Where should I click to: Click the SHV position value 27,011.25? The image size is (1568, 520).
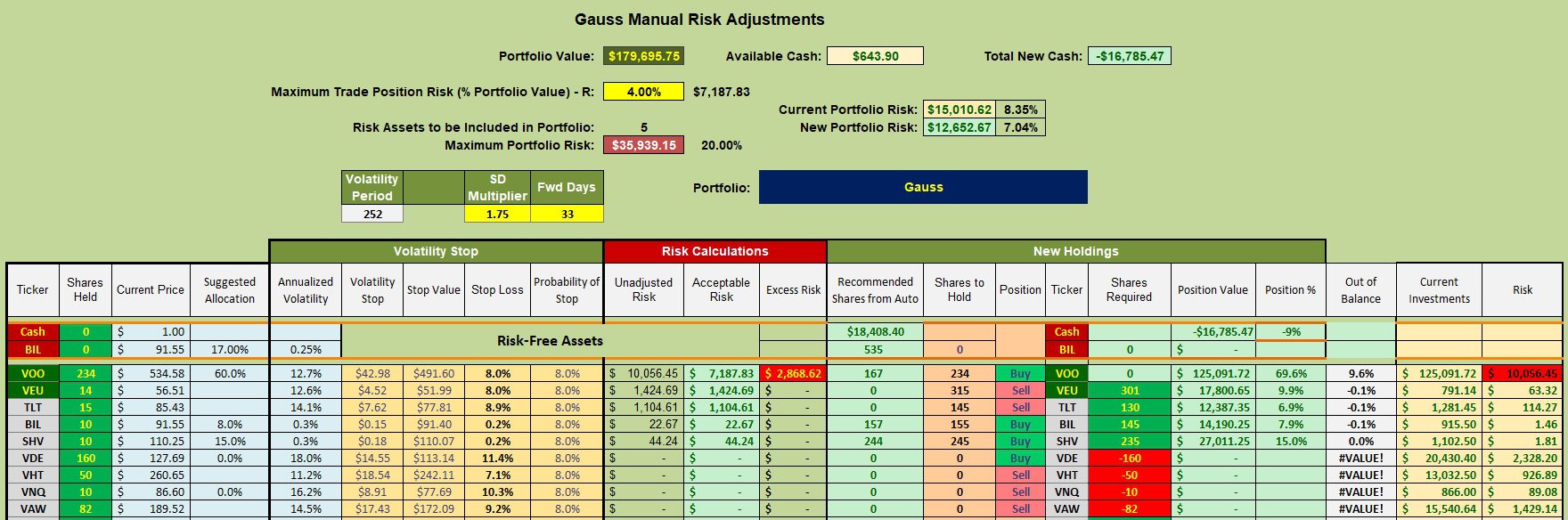[x=1213, y=441]
